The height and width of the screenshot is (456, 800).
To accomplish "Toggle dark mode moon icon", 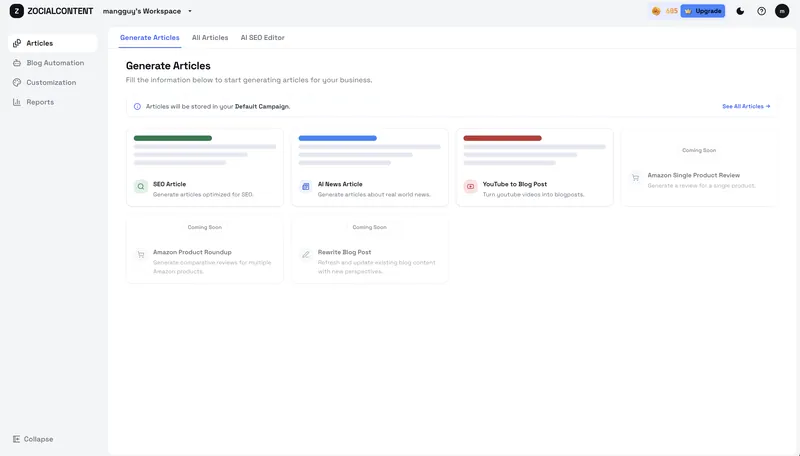I will tap(740, 11).
